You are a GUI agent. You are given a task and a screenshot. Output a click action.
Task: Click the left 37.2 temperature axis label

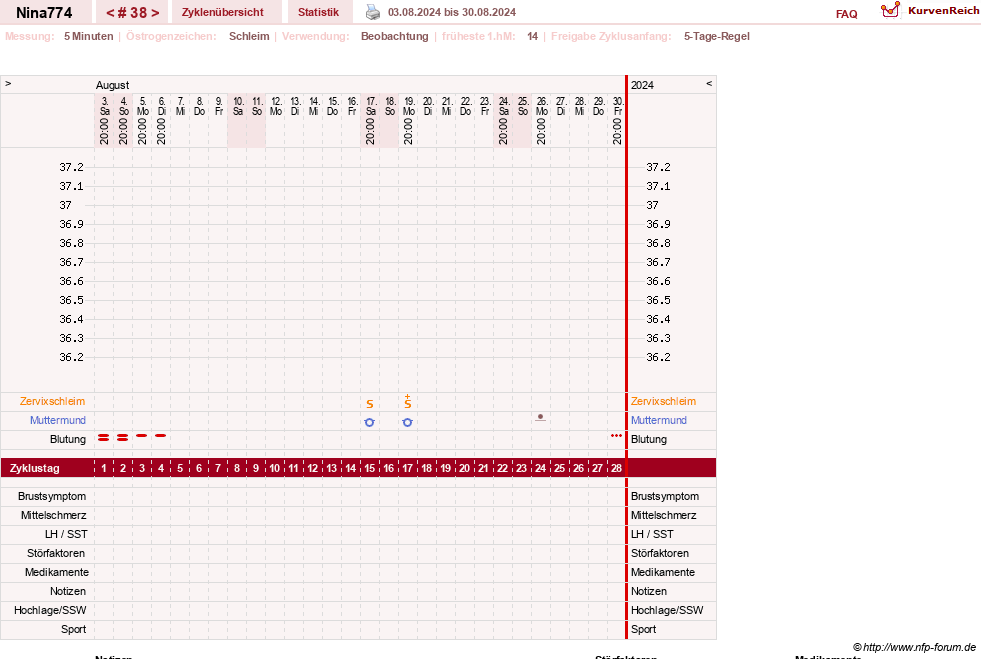pos(71,167)
